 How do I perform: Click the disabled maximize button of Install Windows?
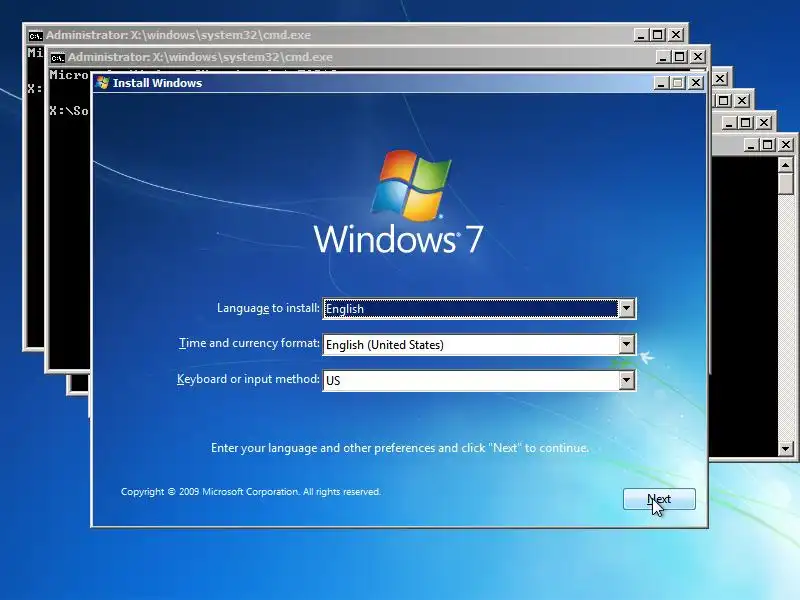coord(678,83)
